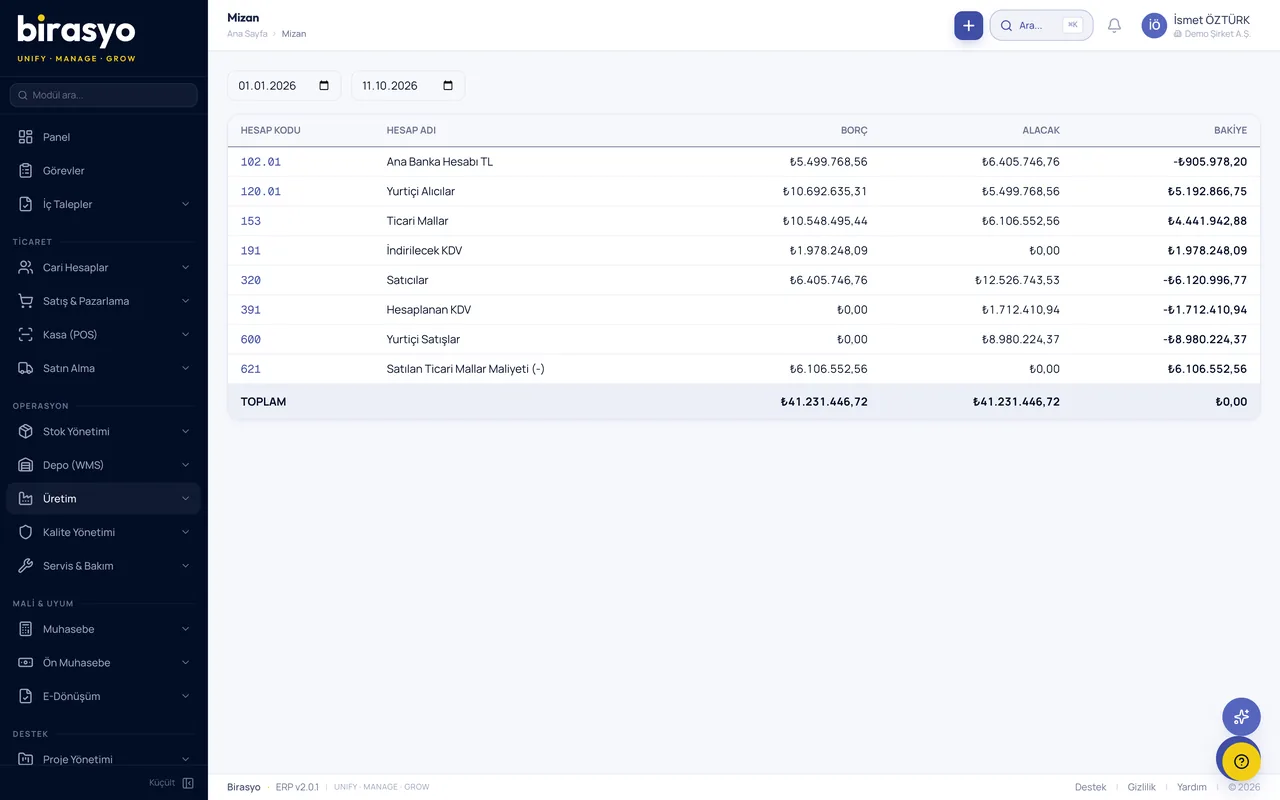Open account code 621 link

pos(251,369)
